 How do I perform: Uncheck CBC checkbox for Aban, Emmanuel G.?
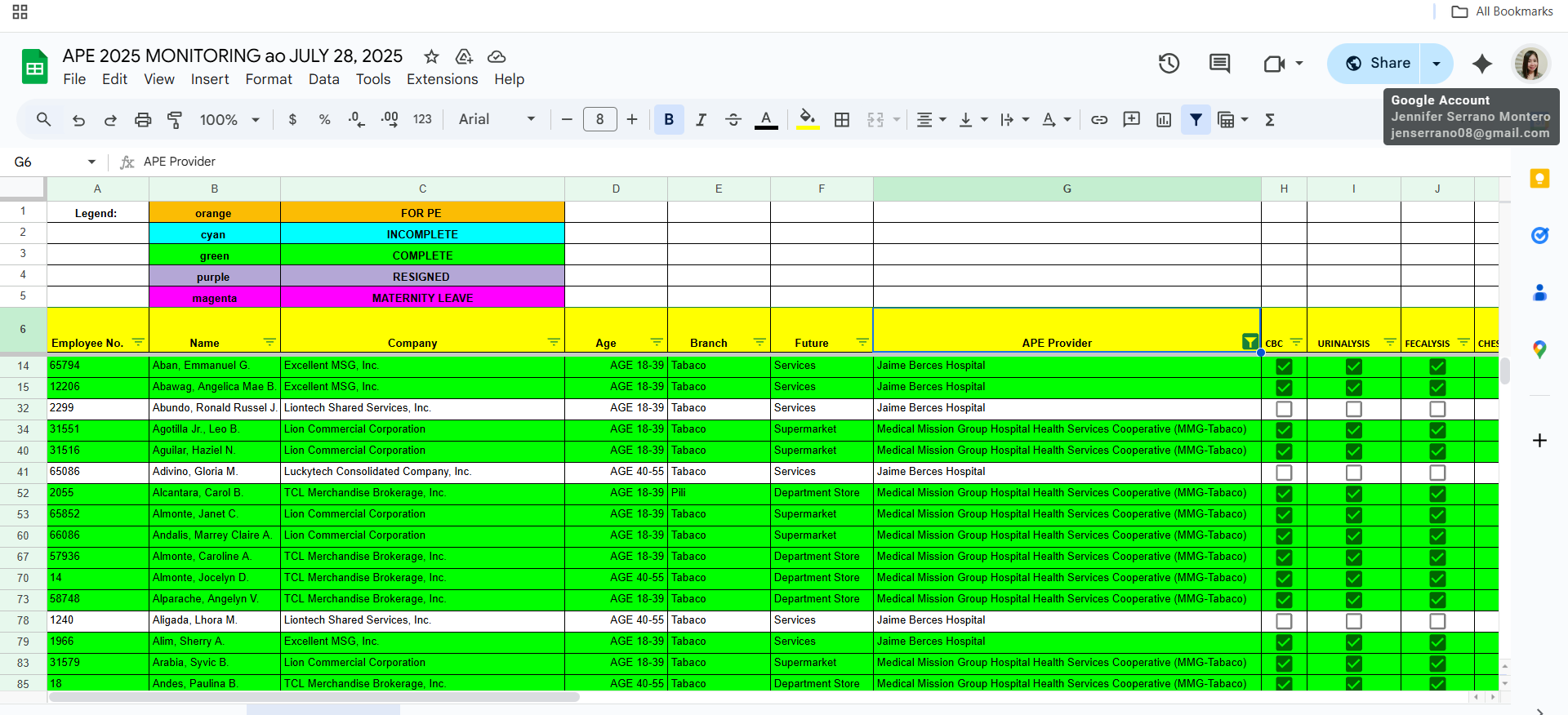coord(1284,366)
